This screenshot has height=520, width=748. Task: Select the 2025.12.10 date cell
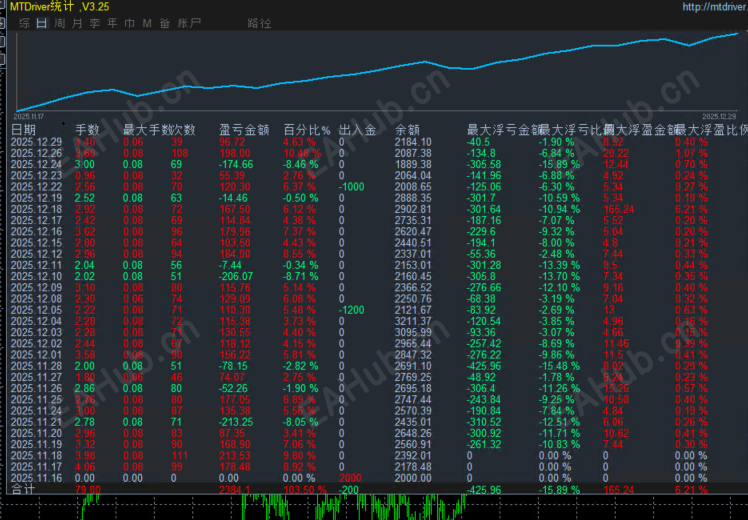point(36,276)
